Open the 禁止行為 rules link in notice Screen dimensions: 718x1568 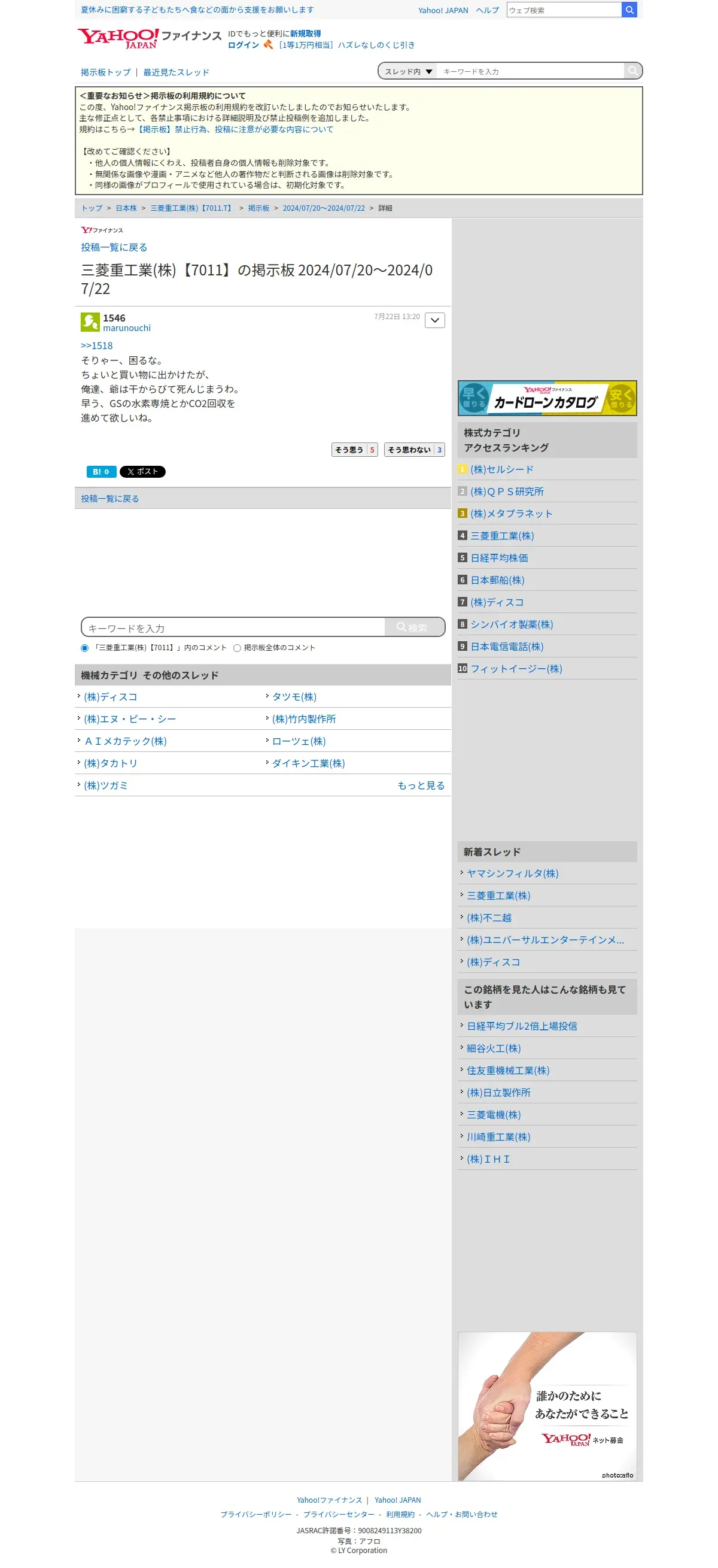[235, 129]
